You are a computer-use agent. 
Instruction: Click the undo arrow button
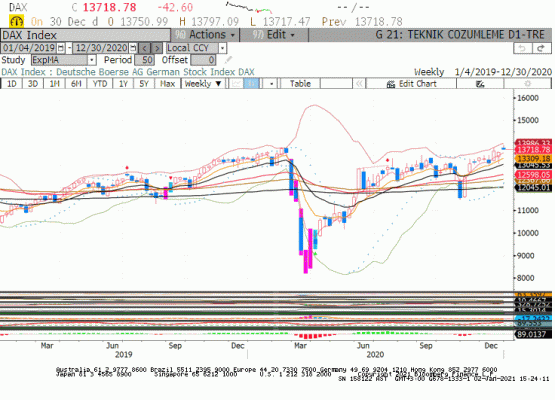[522, 48]
